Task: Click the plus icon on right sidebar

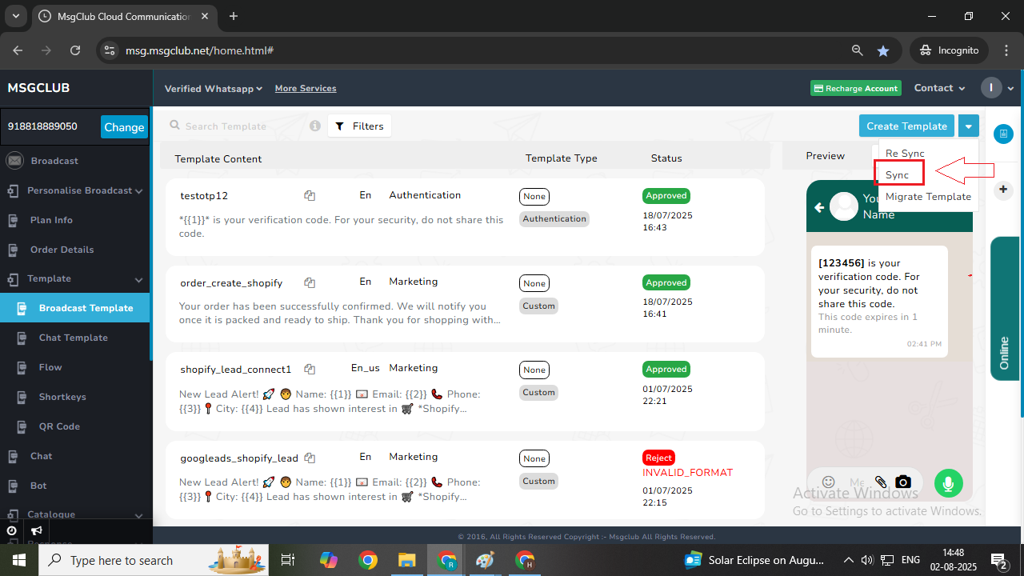Action: tap(1003, 190)
